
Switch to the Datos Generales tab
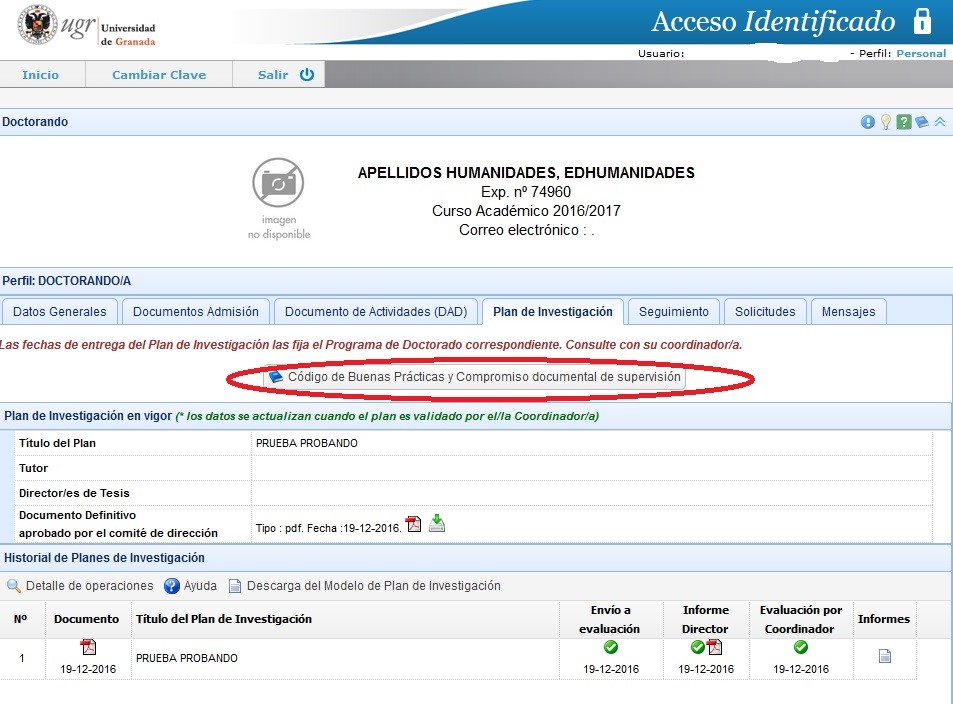tap(60, 312)
